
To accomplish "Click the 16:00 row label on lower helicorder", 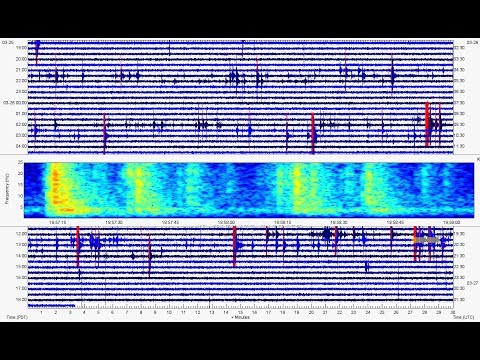I will pos(21,277).
